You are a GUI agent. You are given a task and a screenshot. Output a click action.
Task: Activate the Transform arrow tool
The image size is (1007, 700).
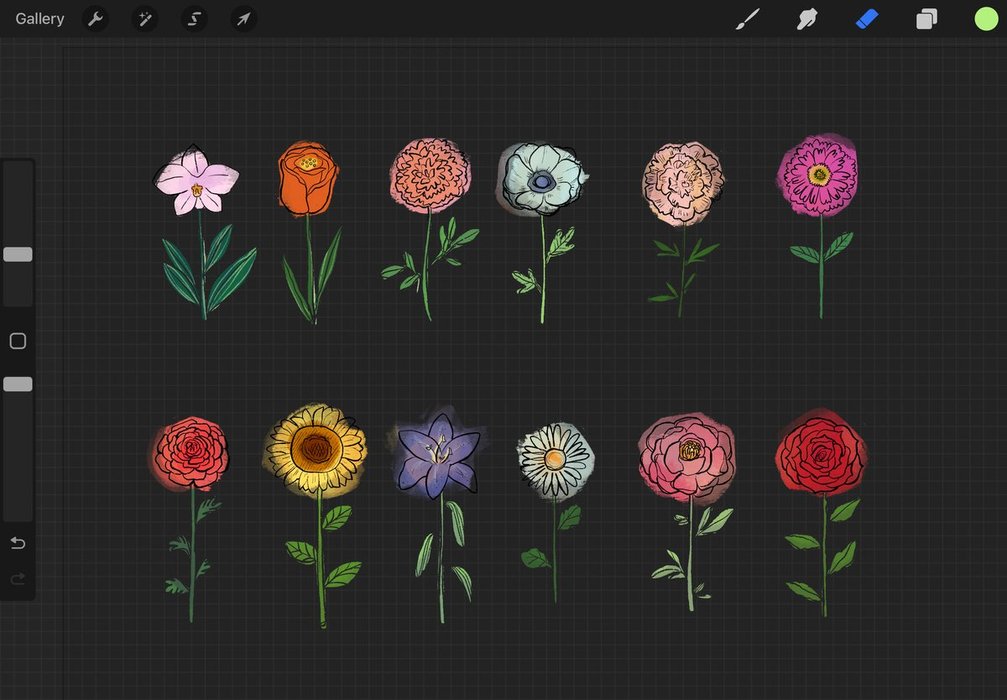[243, 19]
